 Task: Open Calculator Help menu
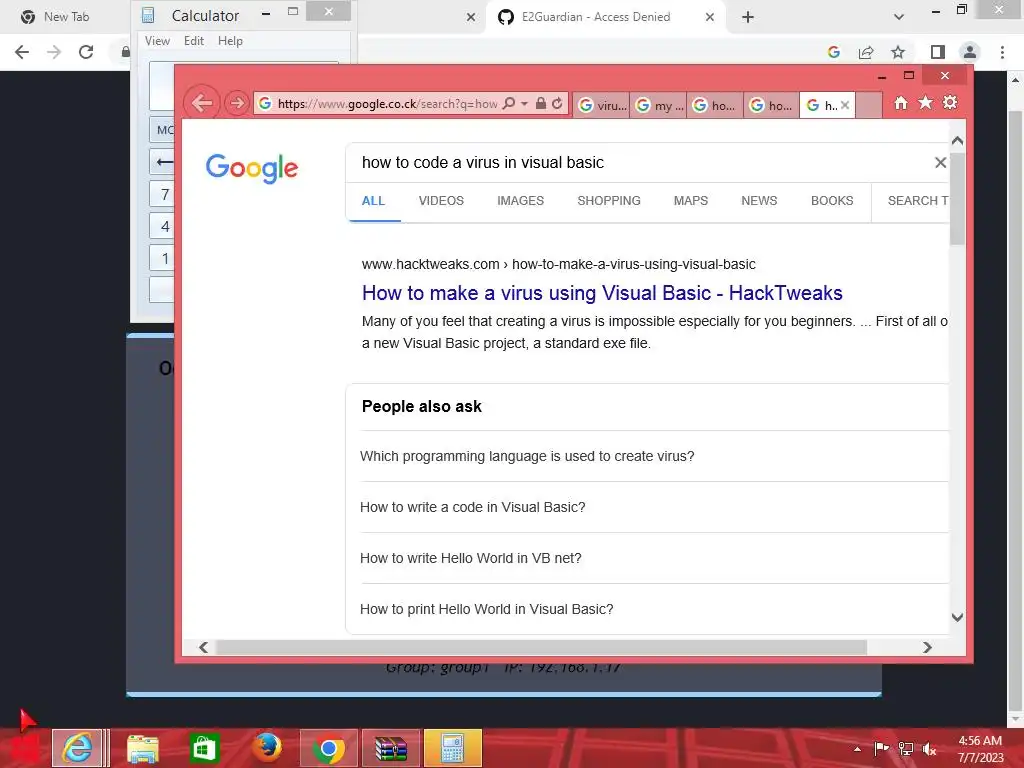[x=230, y=41]
